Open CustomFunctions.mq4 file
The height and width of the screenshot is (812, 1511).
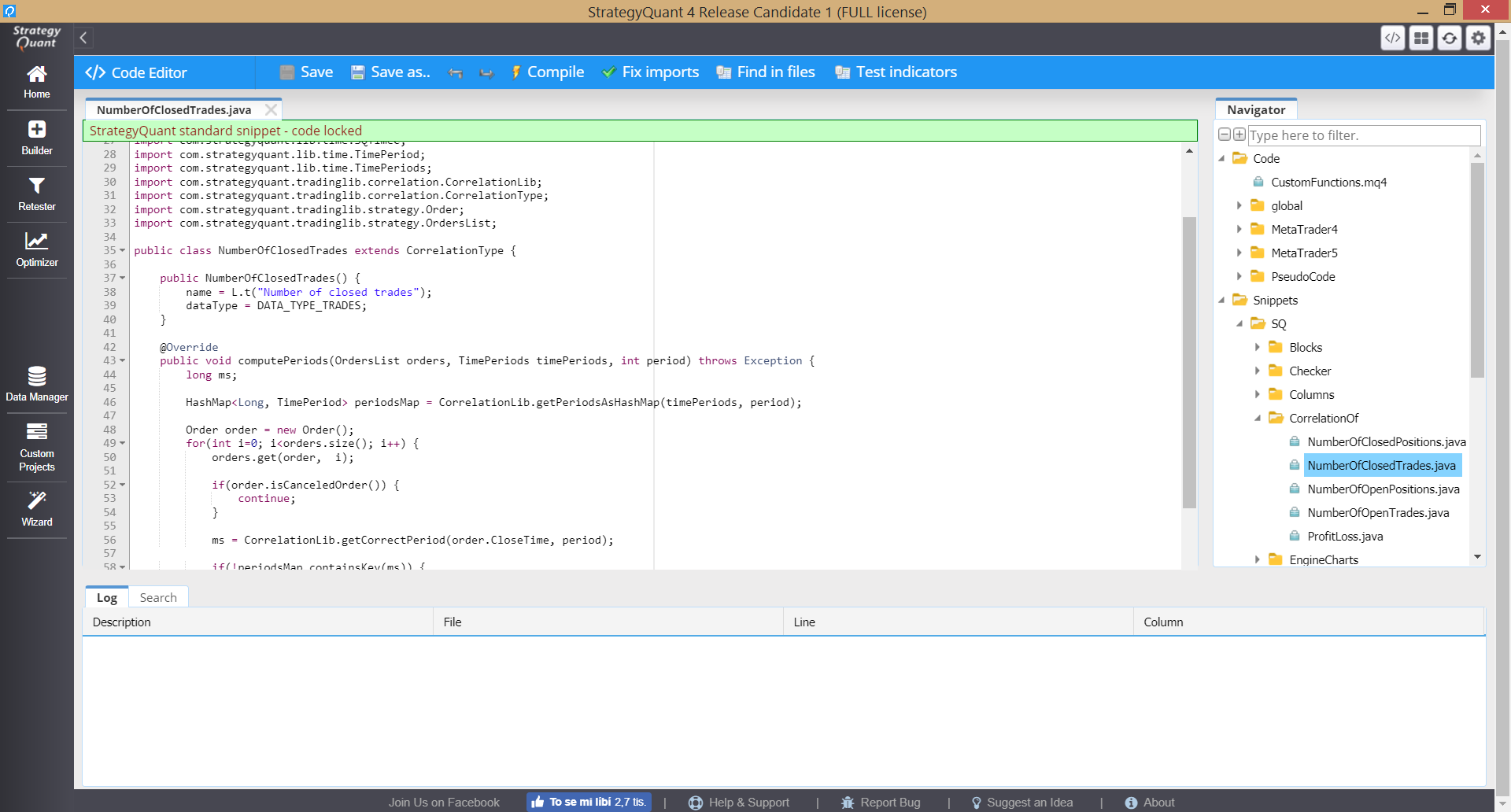(x=1328, y=182)
